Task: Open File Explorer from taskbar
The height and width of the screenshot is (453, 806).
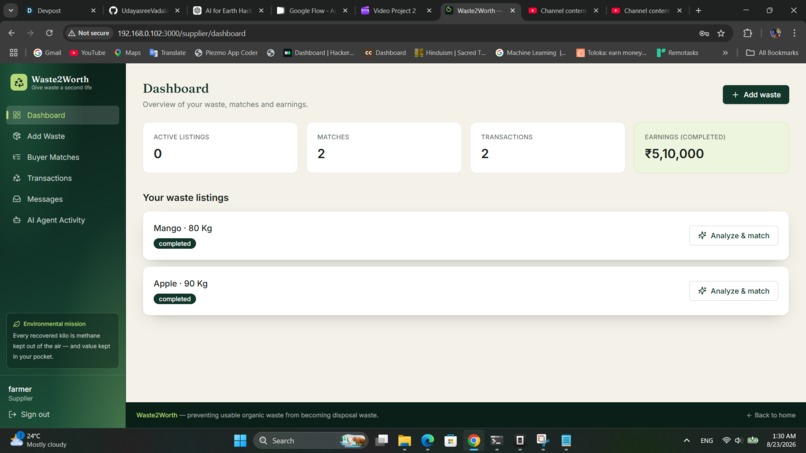Action: (405, 441)
